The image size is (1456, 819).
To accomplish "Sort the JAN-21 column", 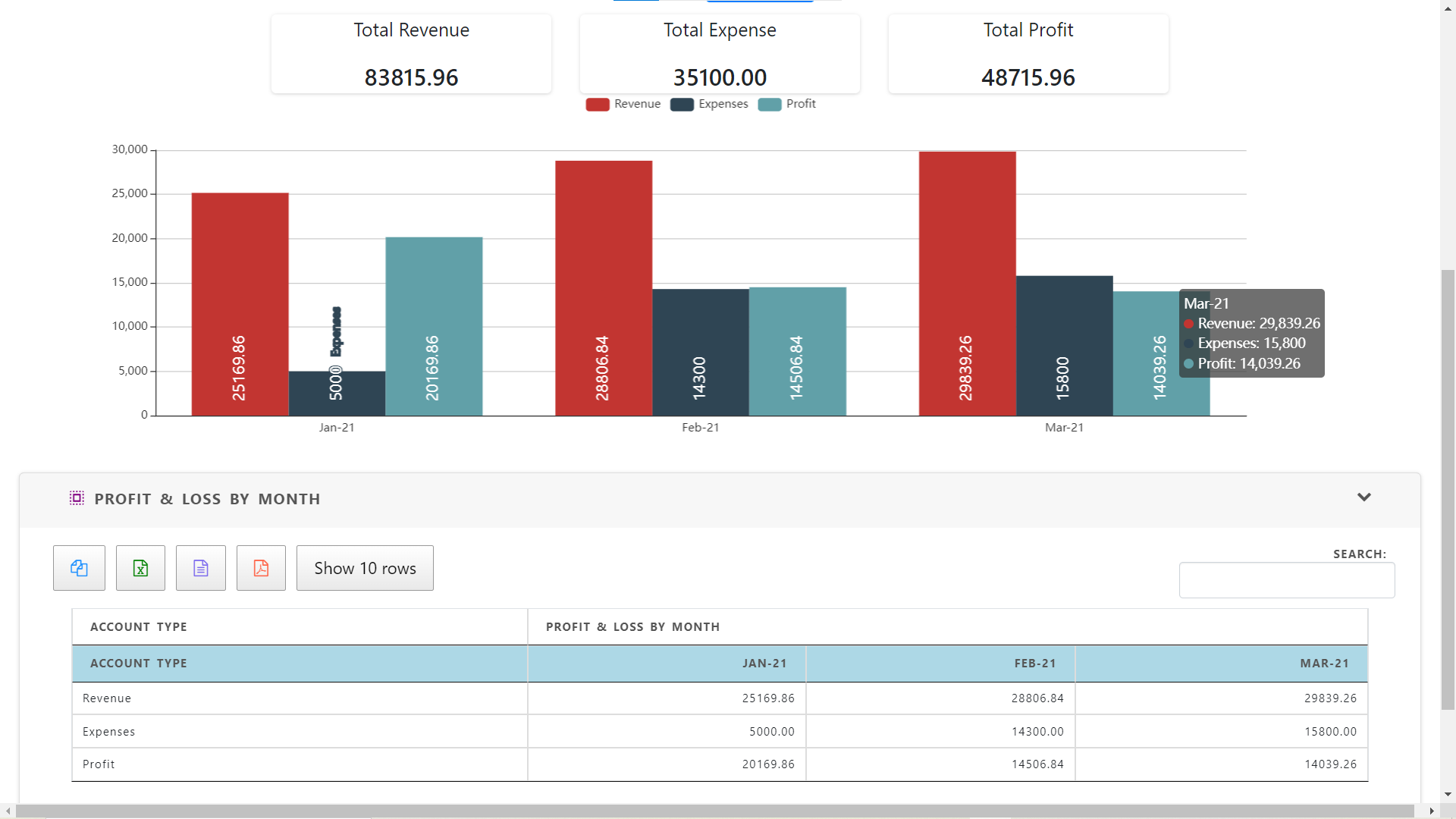I will 764,663.
